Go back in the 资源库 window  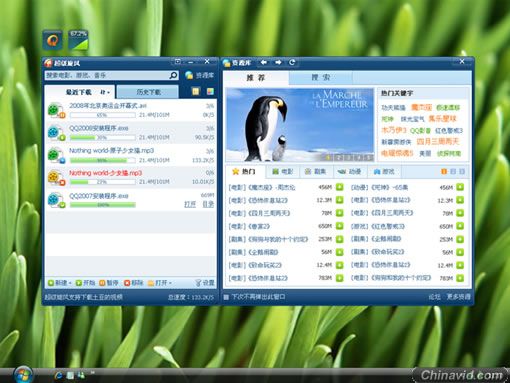tap(264, 62)
